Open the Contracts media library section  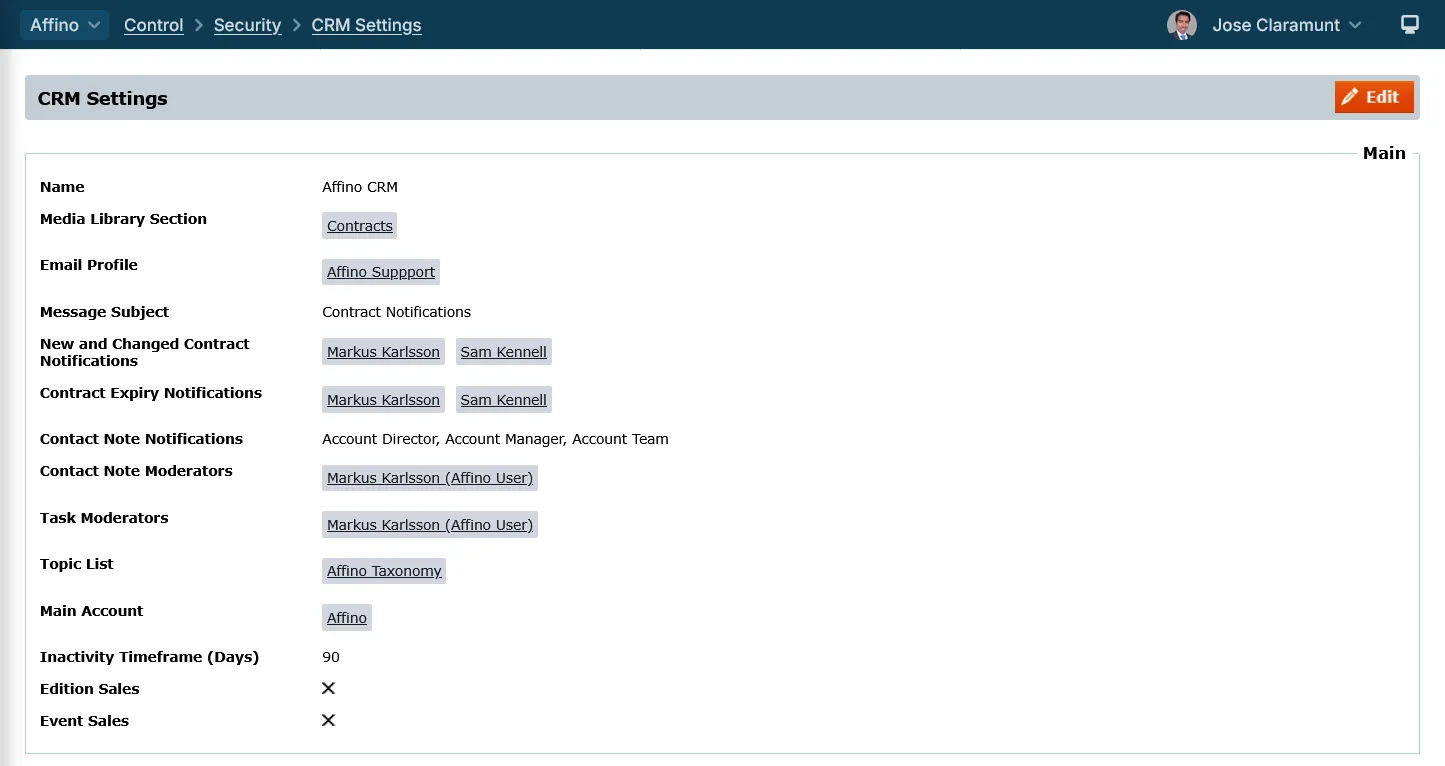(x=359, y=226)
